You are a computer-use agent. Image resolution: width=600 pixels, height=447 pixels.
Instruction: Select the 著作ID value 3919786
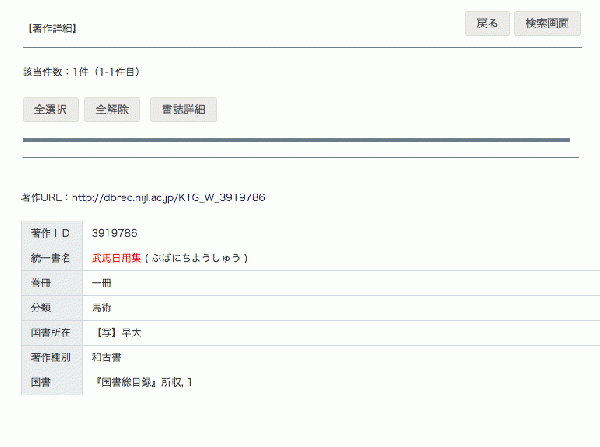[x=114, y=233]
